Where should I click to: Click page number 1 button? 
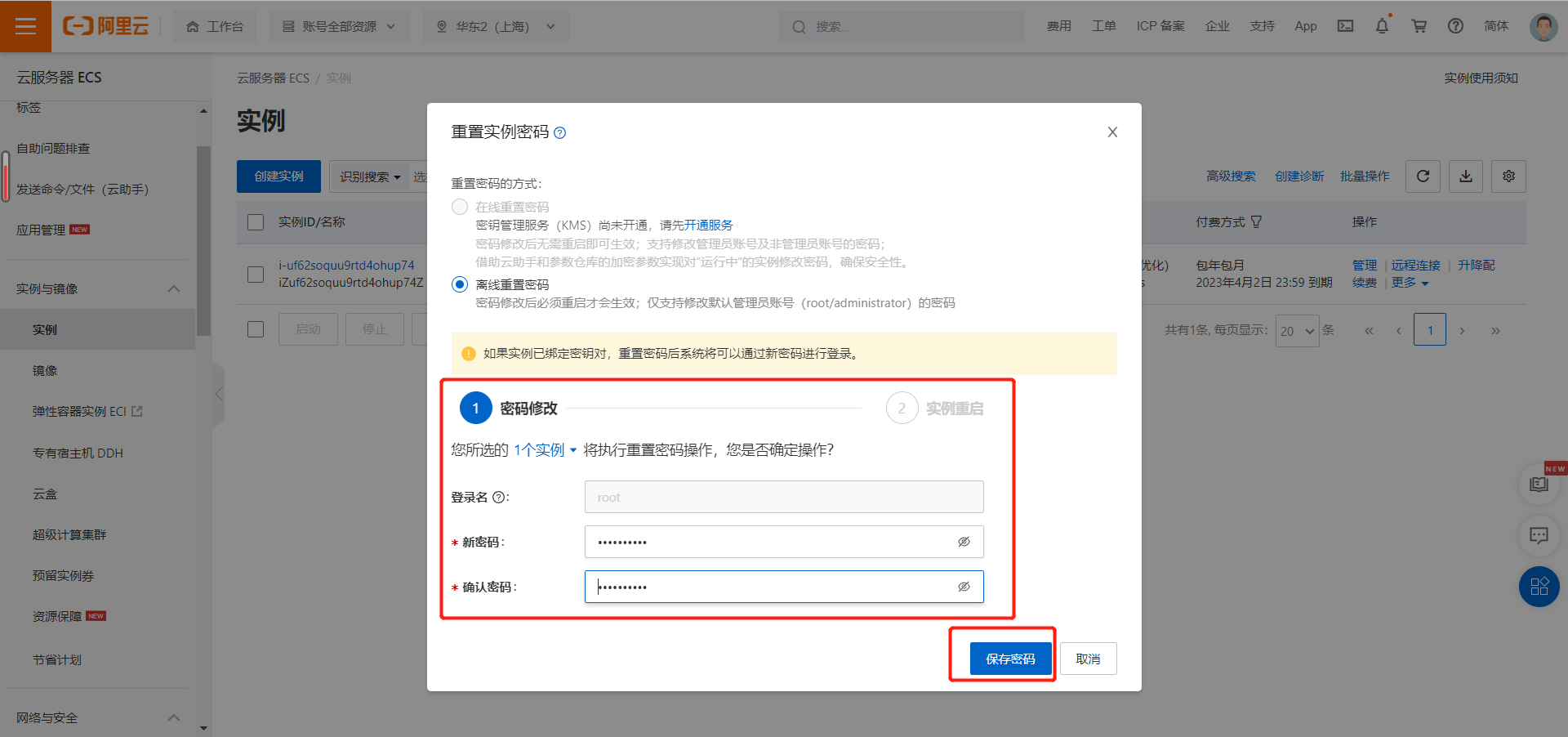[1430, 330]
